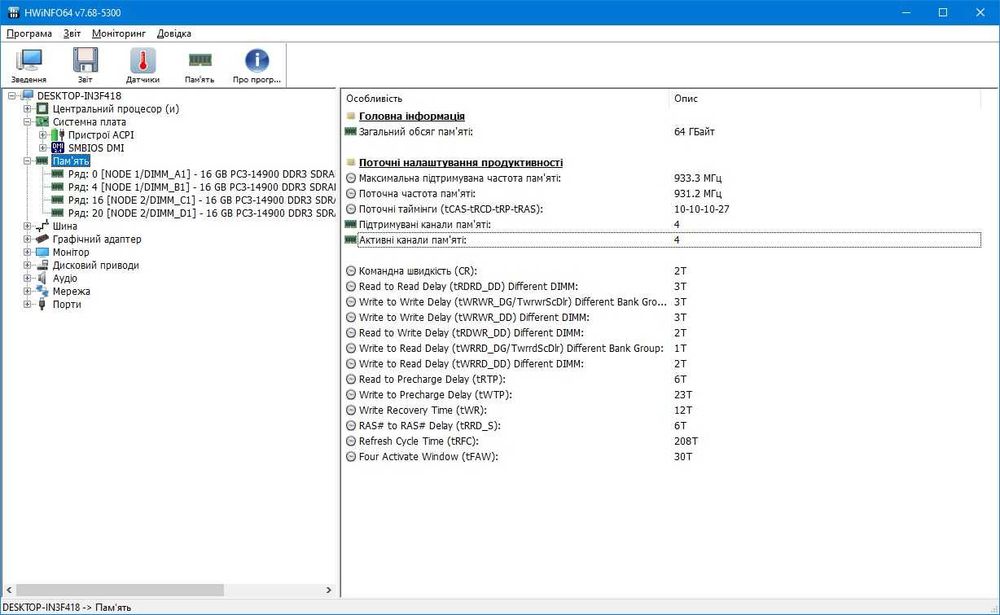The height and width of the screenshot is (615, 1000).
Task: Expand the Аудіо tree node
Action: [27, 279]
